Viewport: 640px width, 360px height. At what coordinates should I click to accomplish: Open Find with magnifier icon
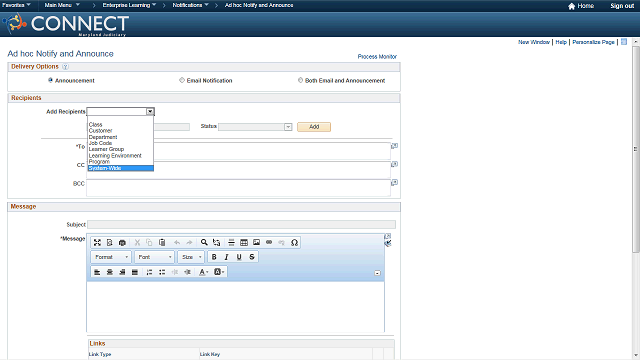tap(204, 242)
